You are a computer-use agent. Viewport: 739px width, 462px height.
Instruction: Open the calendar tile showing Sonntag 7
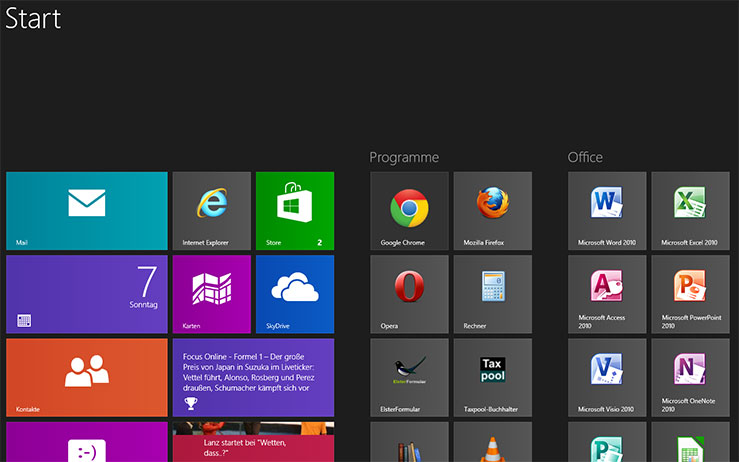[x=87, y=294]
